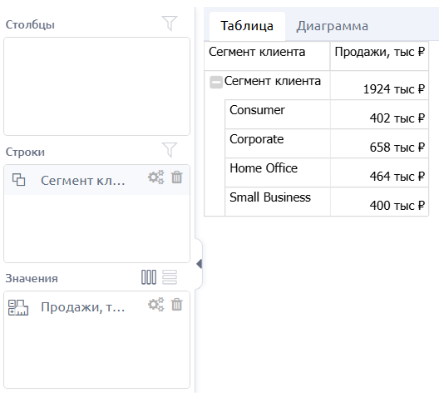Switch to the Диаграмма tab

tap(332, 26)
